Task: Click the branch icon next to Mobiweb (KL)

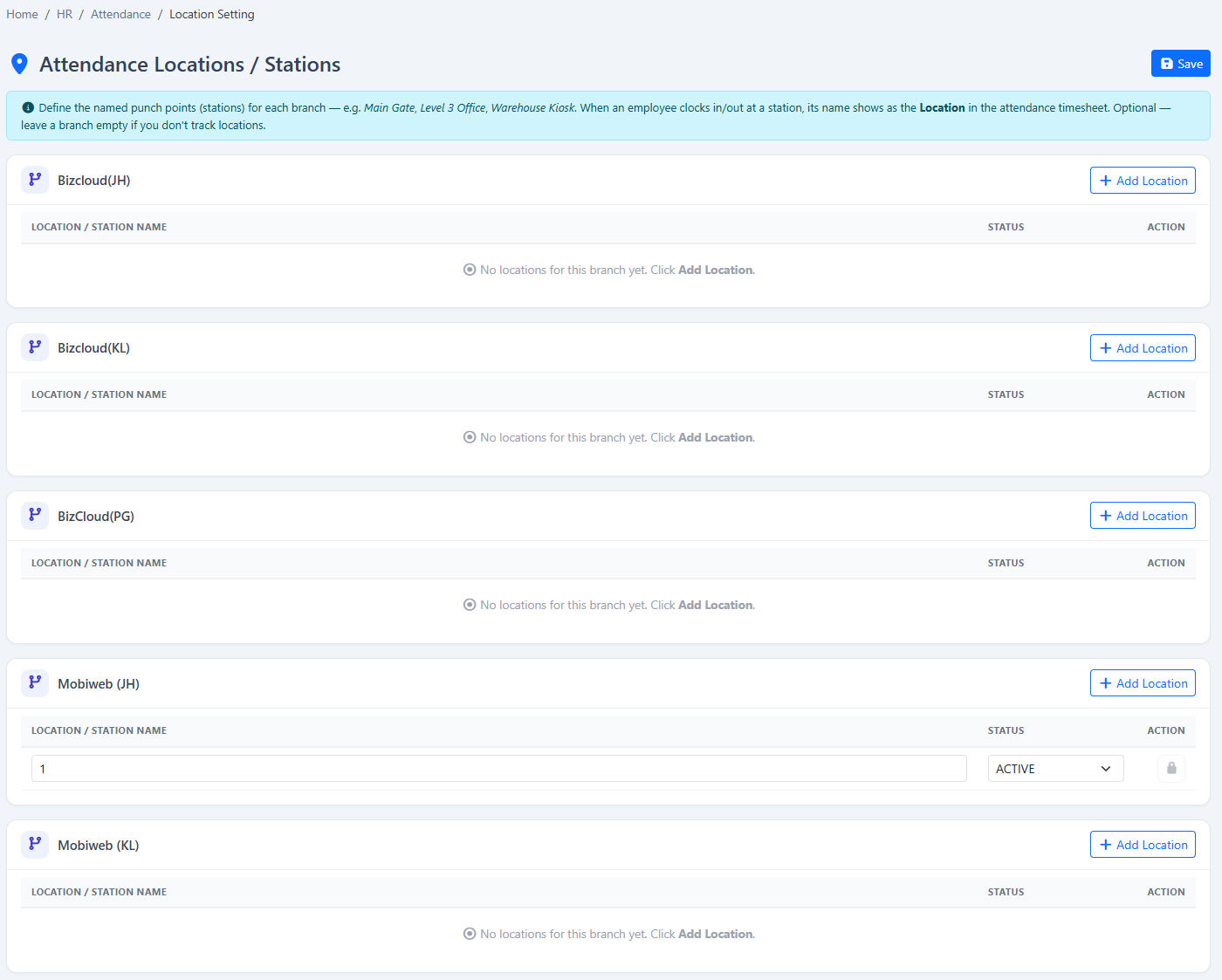Action: (x=35, y=845)
